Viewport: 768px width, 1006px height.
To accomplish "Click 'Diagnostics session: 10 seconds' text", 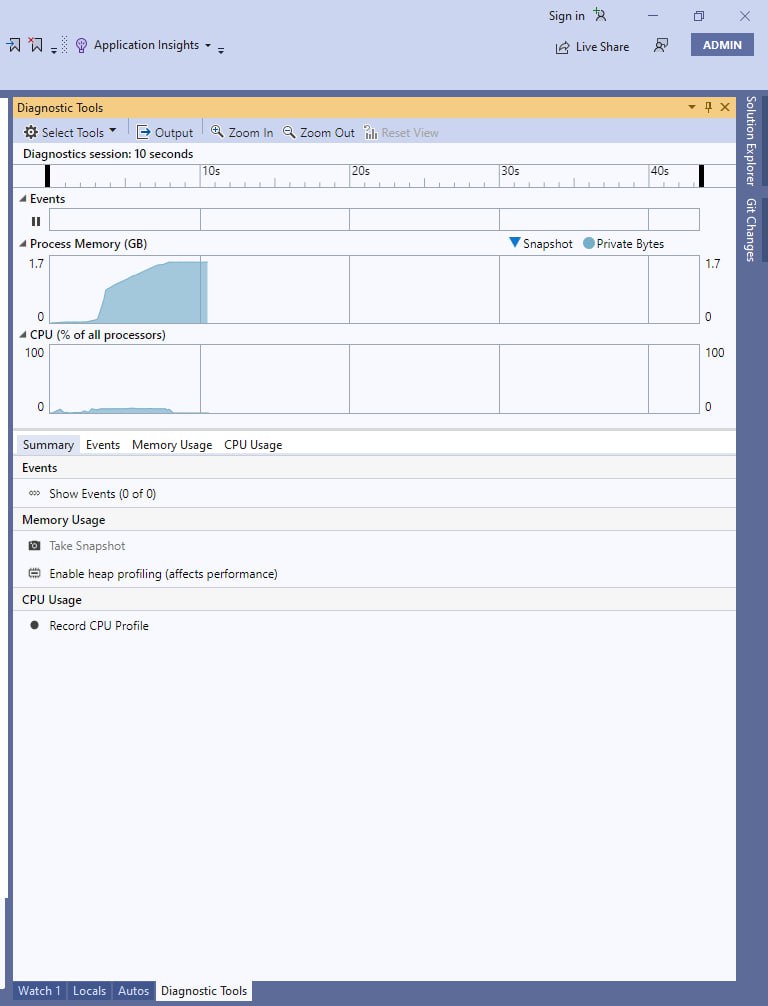I will (x=108, y=154).
